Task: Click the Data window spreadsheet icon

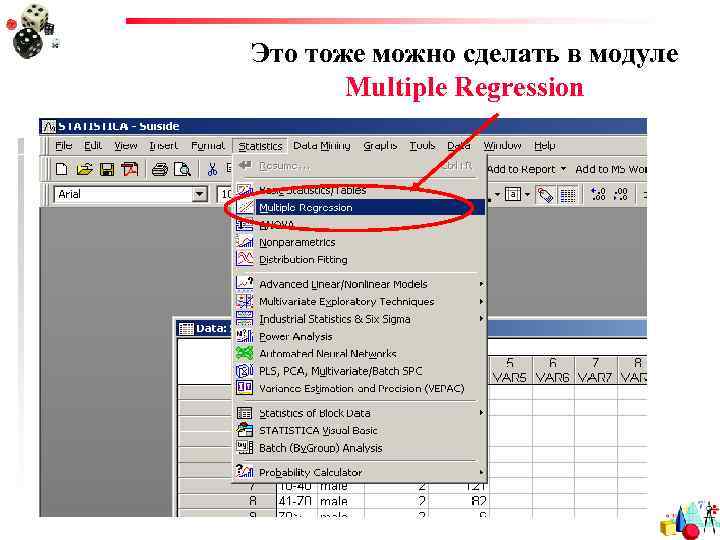Action: pos(186,329)
